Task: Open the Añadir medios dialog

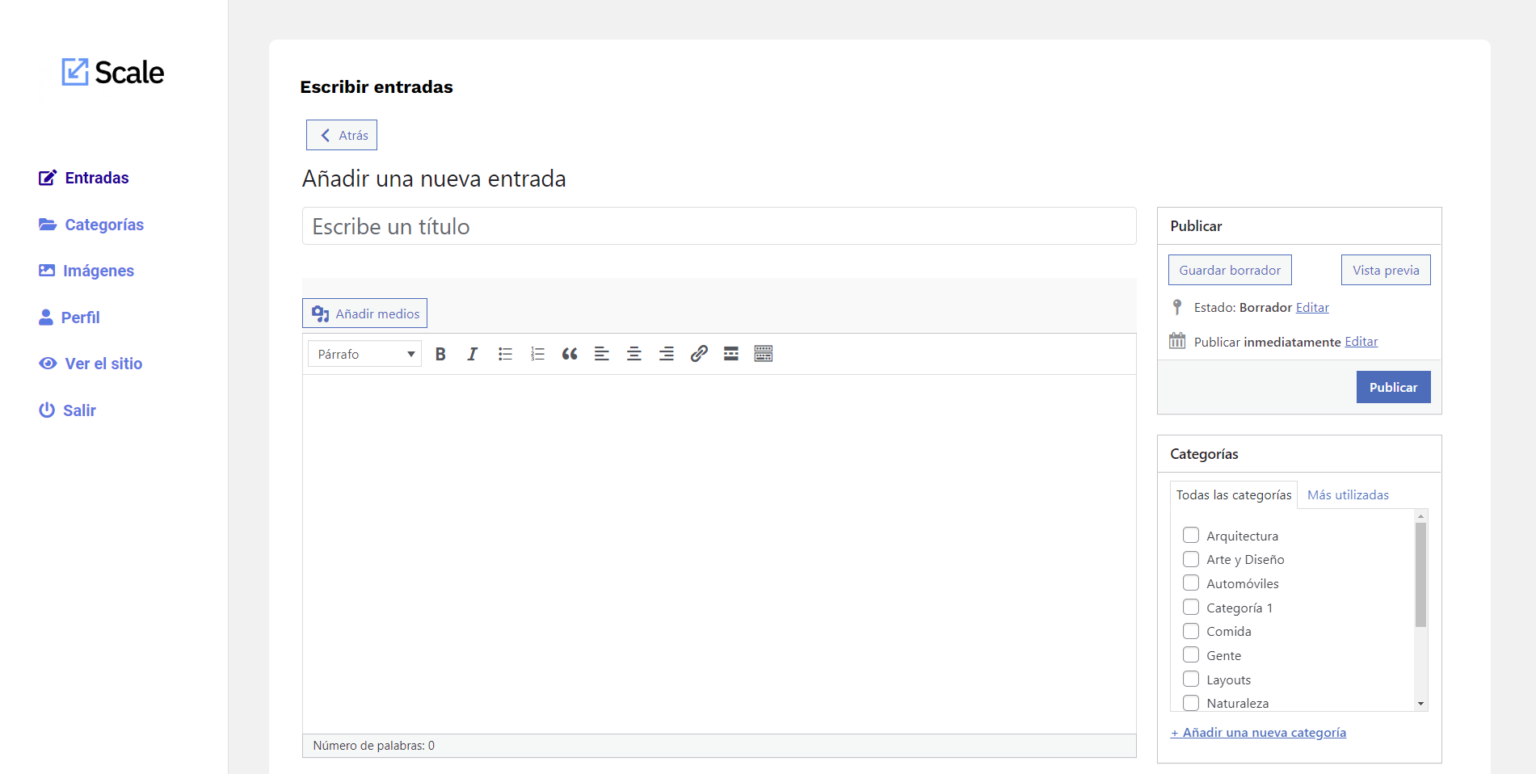Action: click(364, 313)
